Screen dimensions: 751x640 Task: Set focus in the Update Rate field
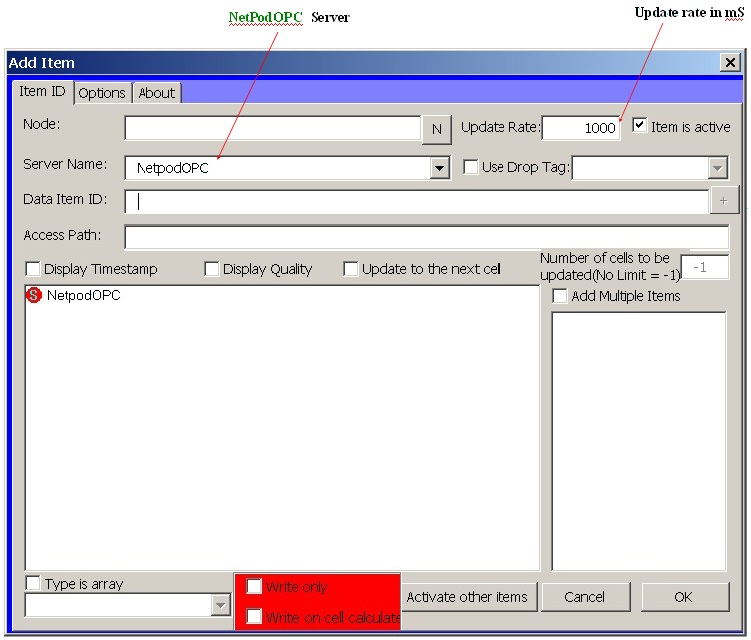(x=581, y=128)
